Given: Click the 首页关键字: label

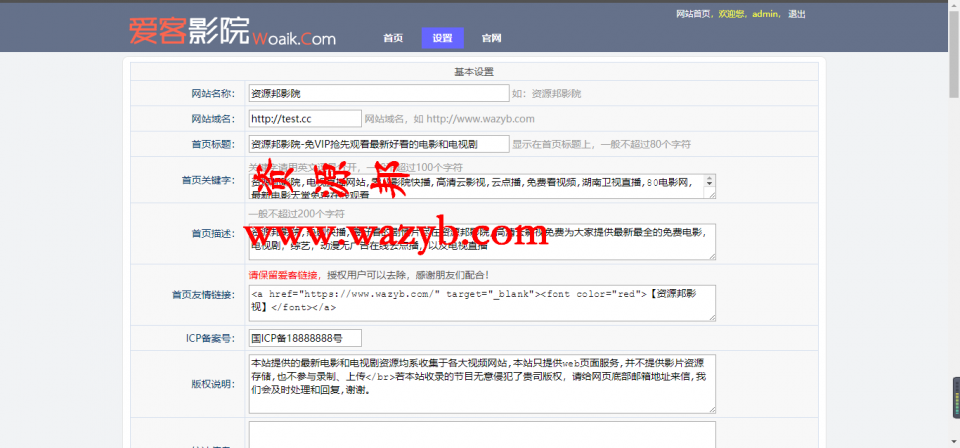Looking at the screenshot, I should pos(208,180).
